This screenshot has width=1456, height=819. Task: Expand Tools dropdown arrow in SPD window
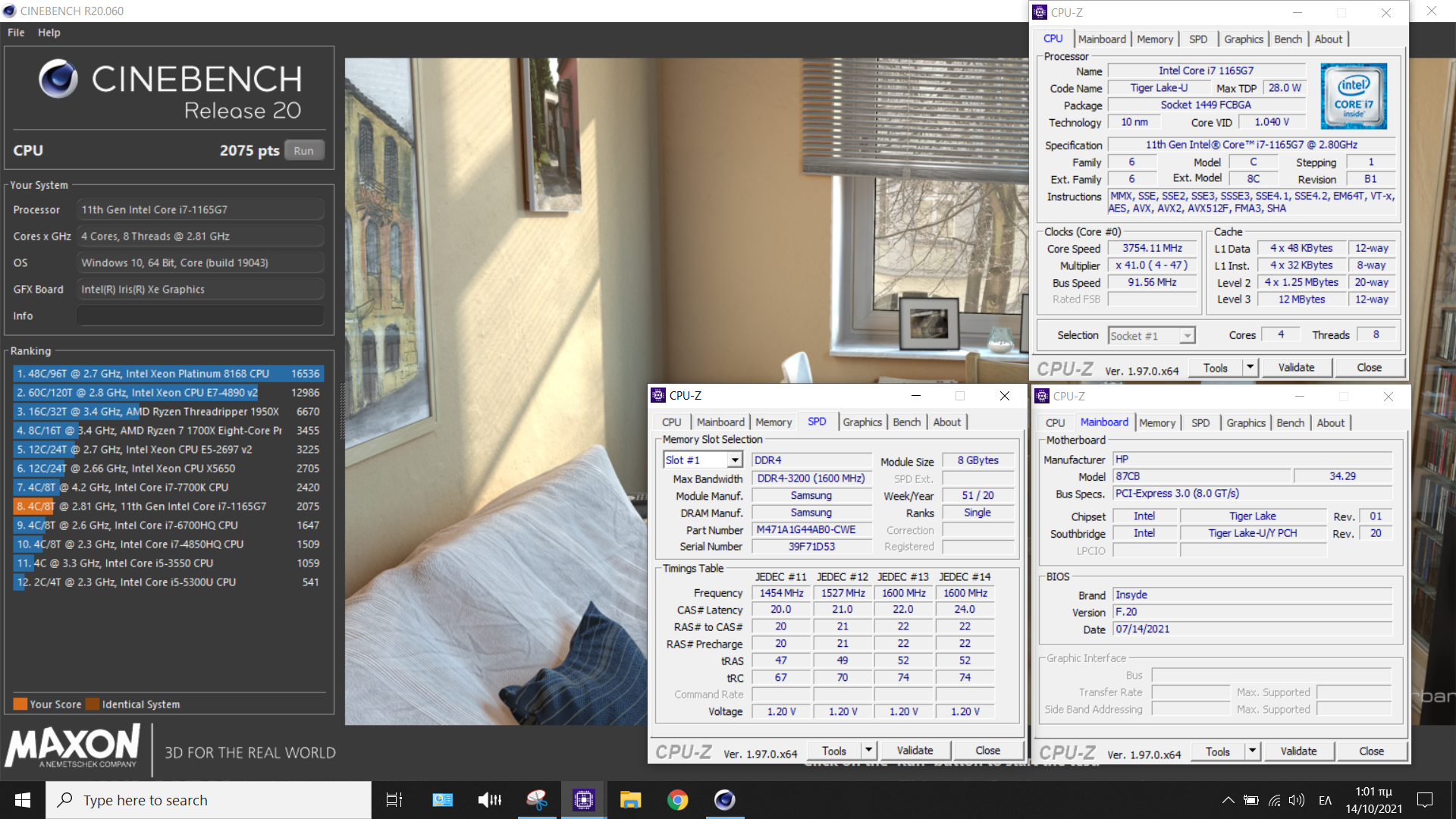(x=868, y=751)
